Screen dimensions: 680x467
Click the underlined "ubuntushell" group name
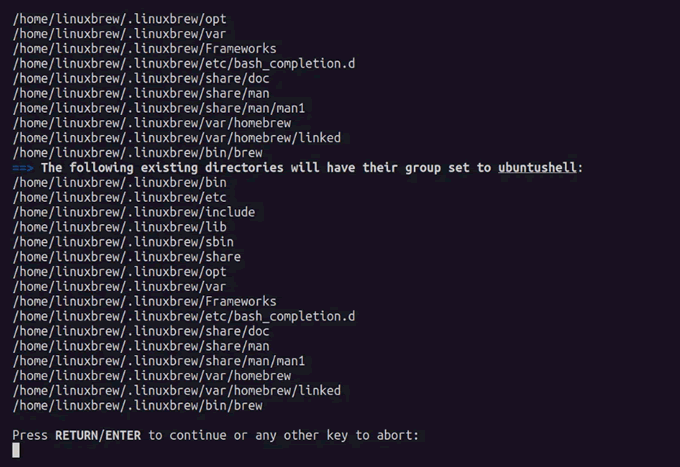[537, 168]
